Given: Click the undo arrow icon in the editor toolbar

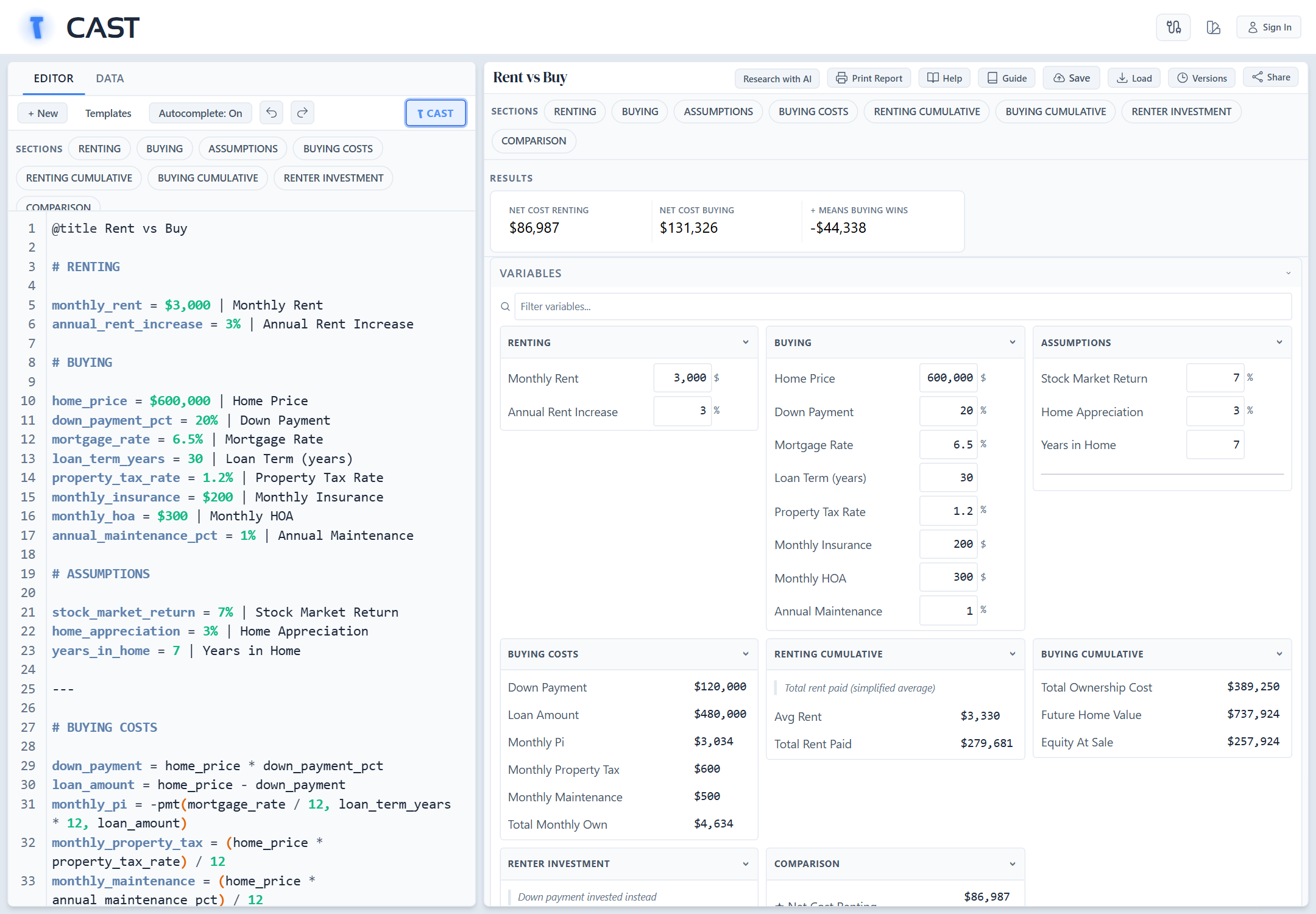Looking at the screenshot, I should pos(271,113).
